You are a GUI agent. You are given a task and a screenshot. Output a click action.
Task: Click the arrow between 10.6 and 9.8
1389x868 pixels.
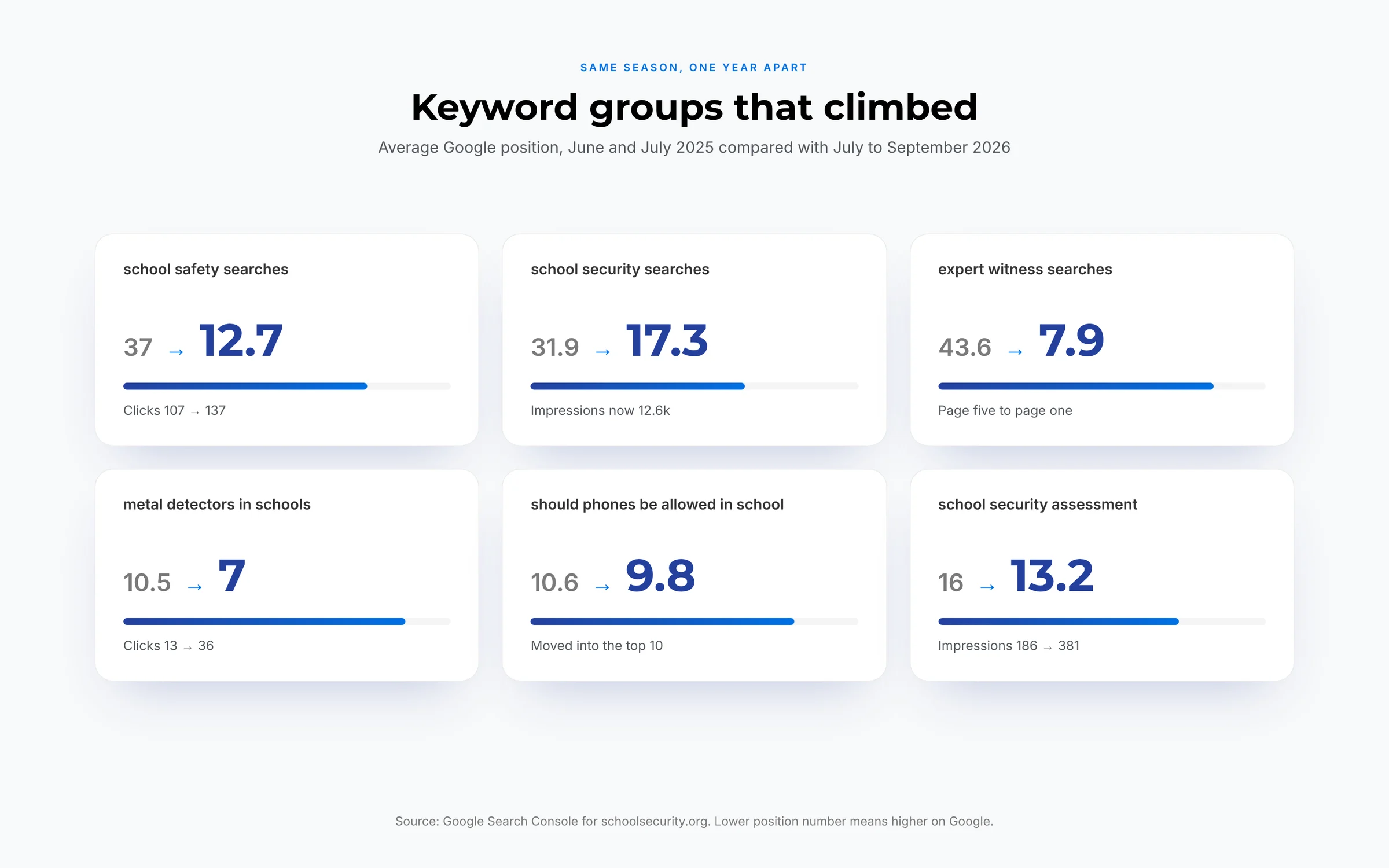602,587
